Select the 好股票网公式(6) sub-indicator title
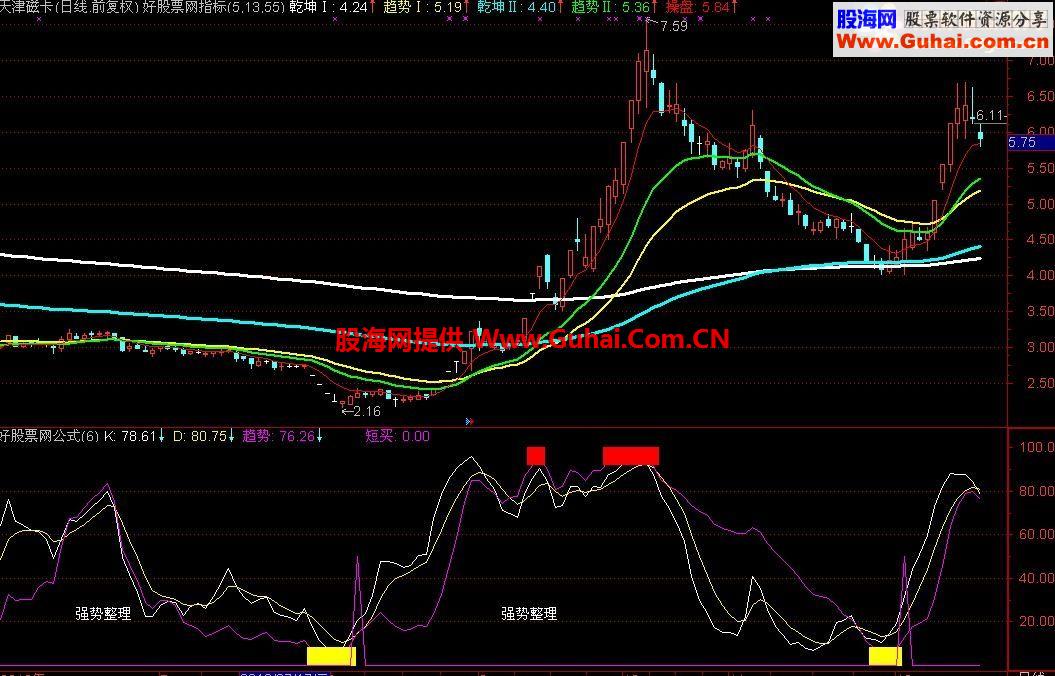 (49, 437)
